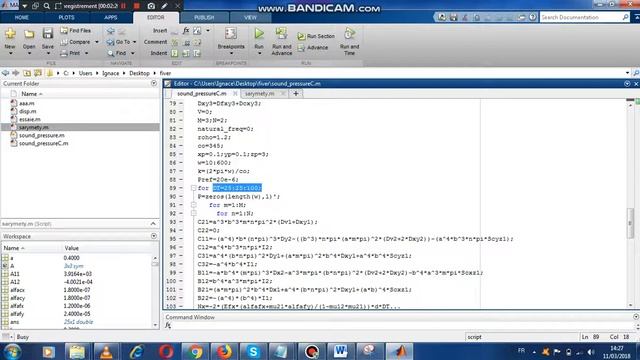The image size is (640, 360).
Task: Go up one folder level
Action: point(27,73)
